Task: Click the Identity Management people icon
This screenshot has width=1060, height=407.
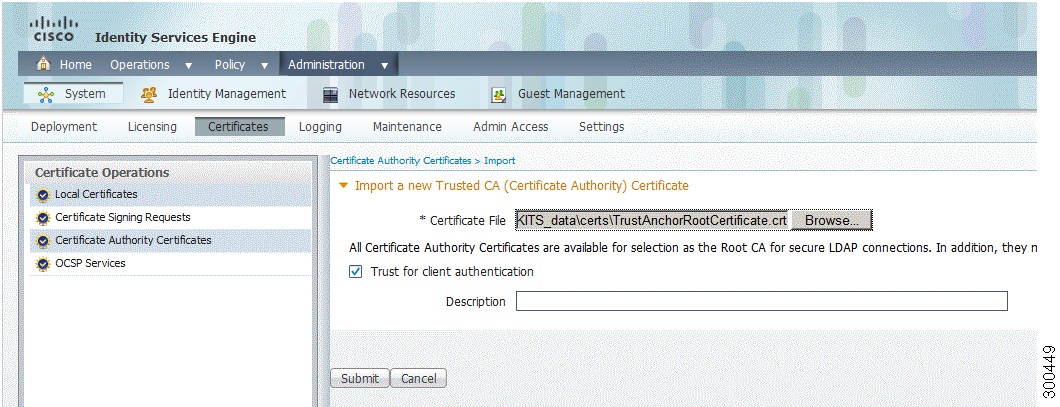Action: (149, 95)
